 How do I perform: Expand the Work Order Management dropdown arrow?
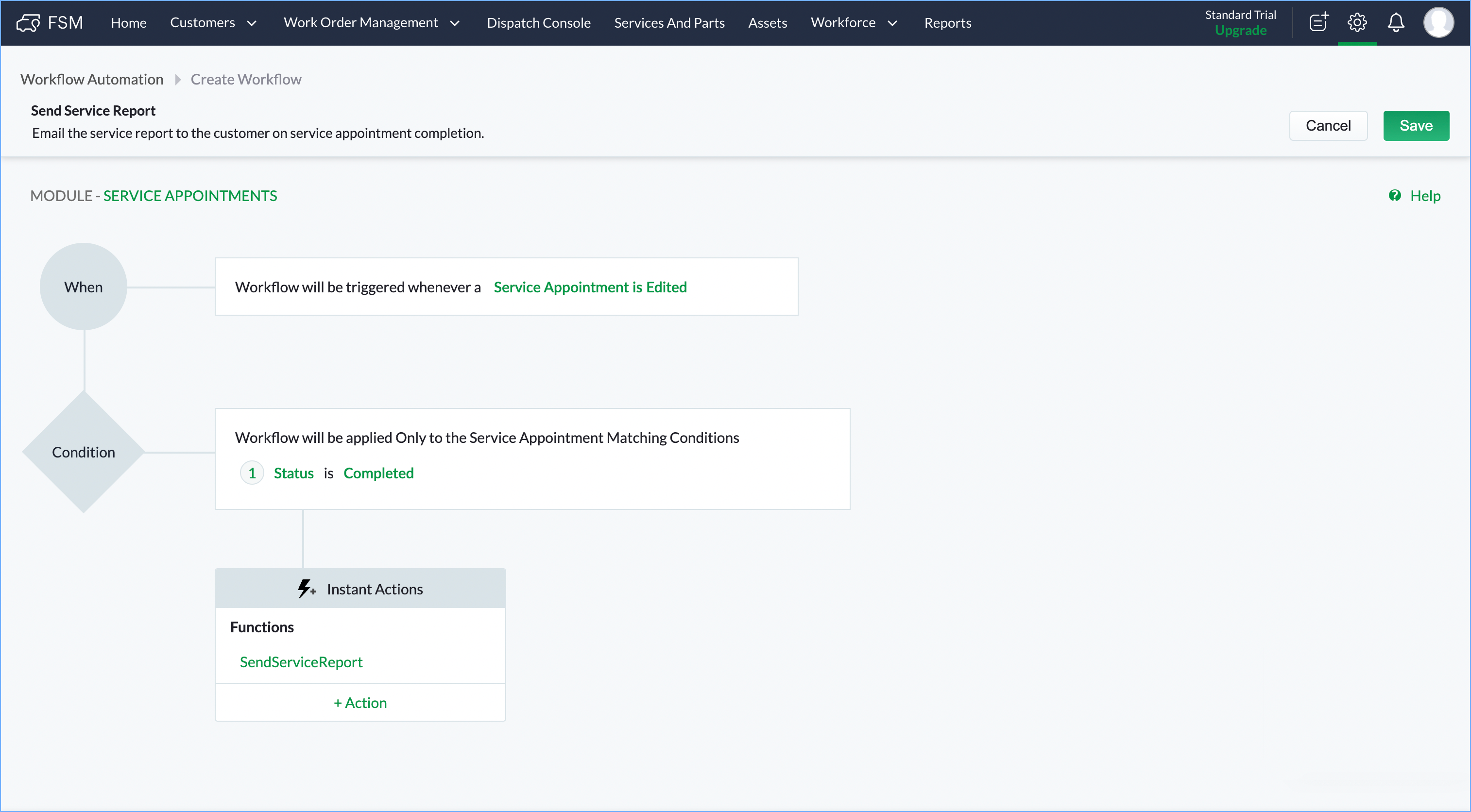pos(455,23)
